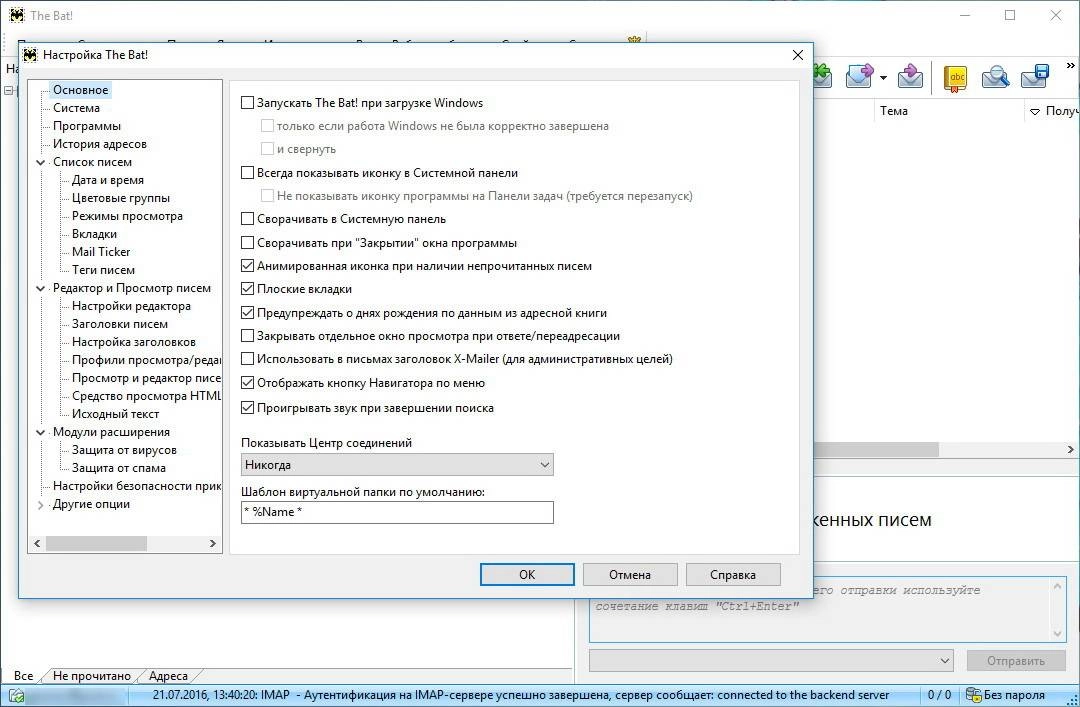The image size is (1080, 707).
Task: Enable Закрывать отдельное окно просмотра при ответе
Action: [247, 336]
